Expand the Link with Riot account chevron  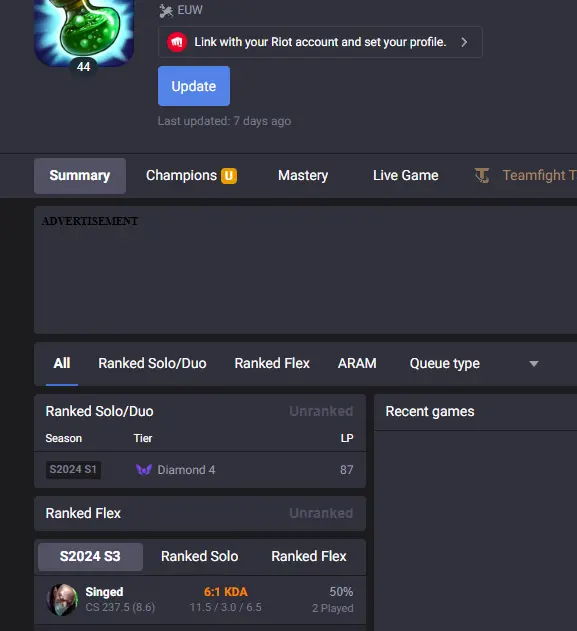click(464, 42)
